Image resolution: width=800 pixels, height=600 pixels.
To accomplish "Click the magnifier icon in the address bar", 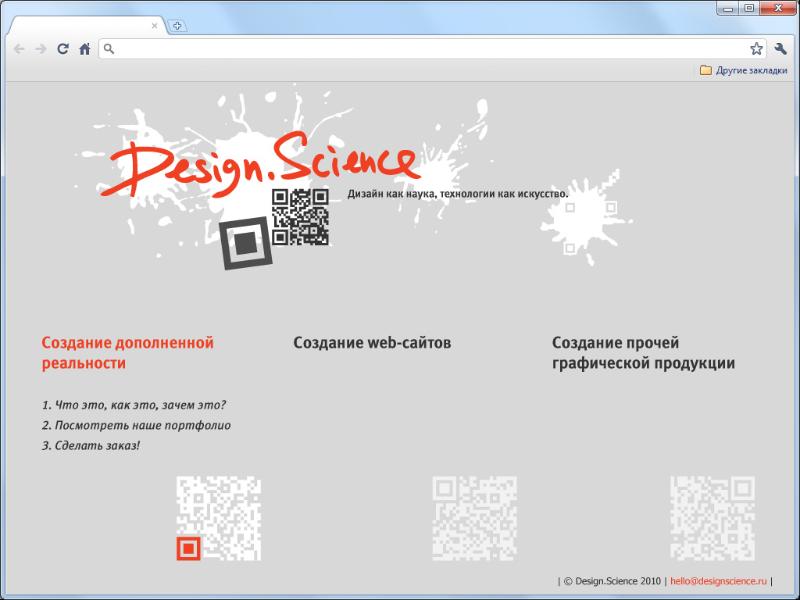I will point(109,49).
